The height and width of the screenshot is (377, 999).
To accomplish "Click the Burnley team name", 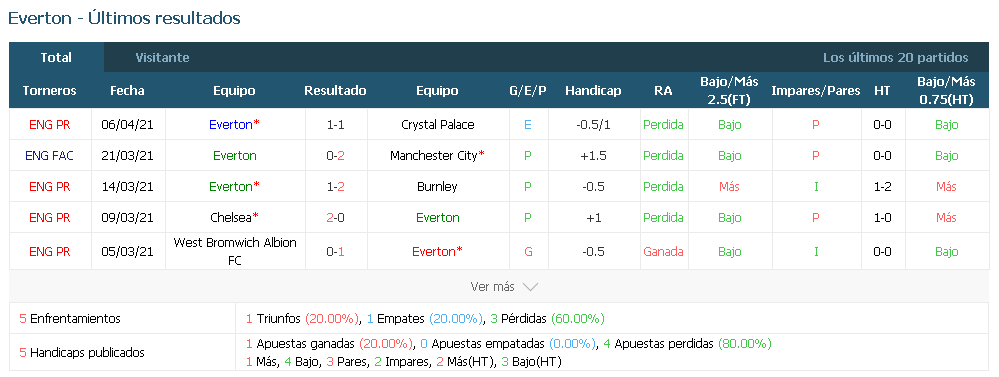I will coord(438,187).
